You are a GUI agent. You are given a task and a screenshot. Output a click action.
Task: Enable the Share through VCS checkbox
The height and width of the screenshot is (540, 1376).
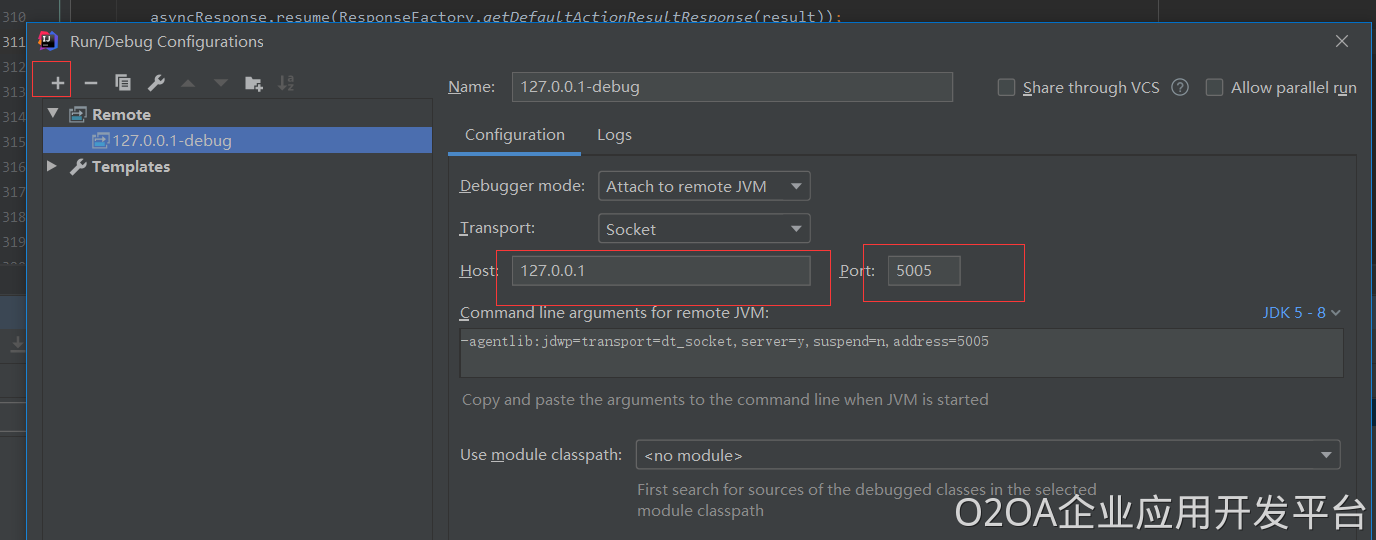(1007, 87)
